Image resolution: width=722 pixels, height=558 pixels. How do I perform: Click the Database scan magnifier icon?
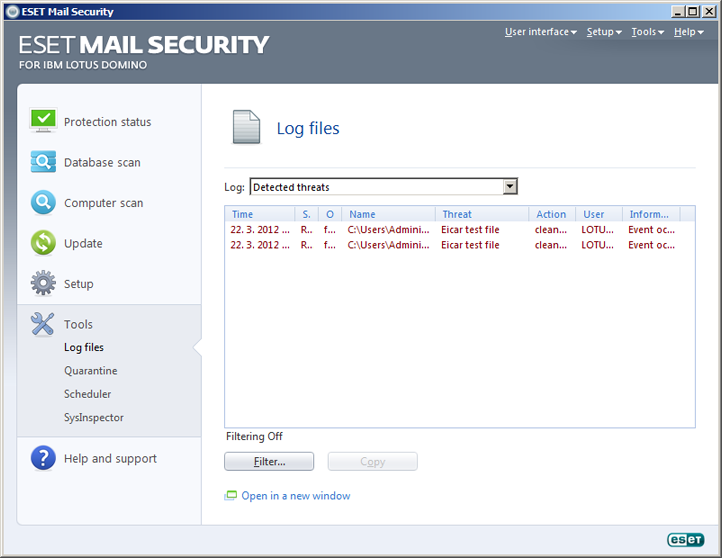point(43,162)
